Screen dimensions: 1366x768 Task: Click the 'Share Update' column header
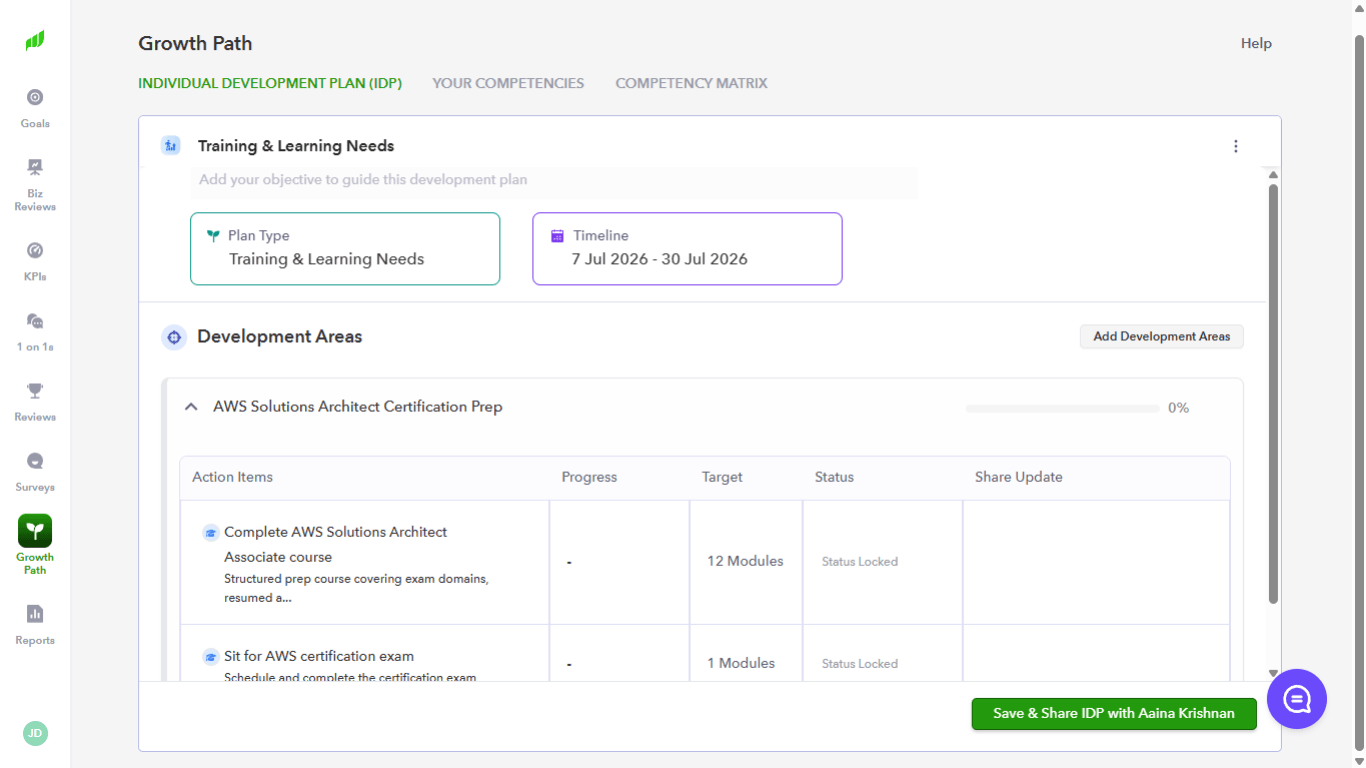[x=1019, y=478]
